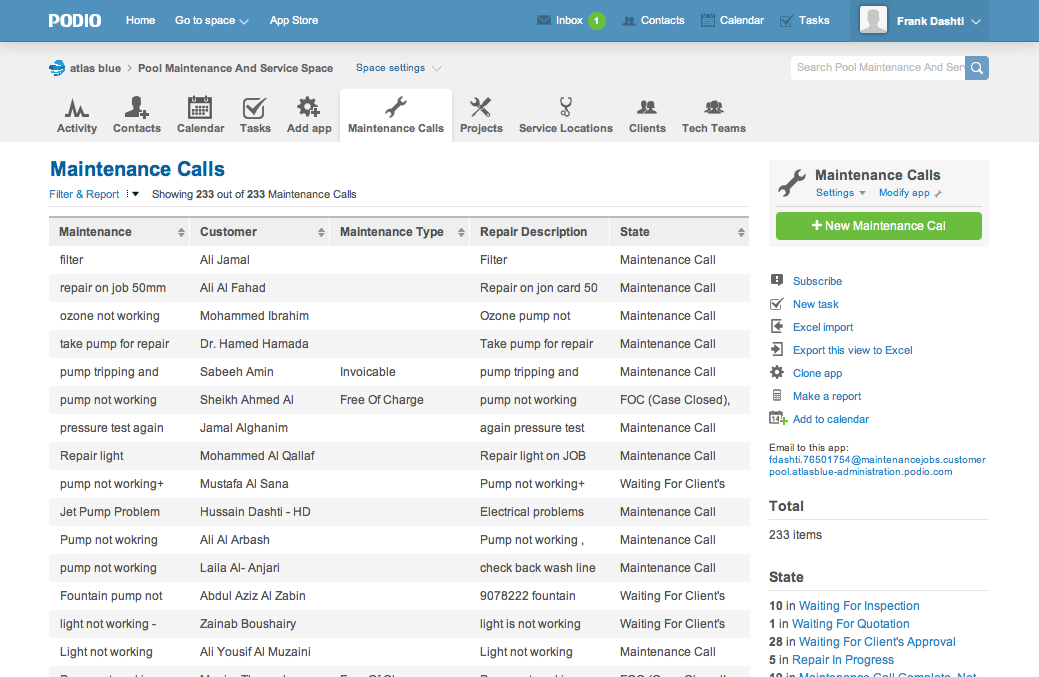The width and height of the screenshot is (1039, 677).
Task: Sort by the Customer column header
Action: click(x=228, y=232)
